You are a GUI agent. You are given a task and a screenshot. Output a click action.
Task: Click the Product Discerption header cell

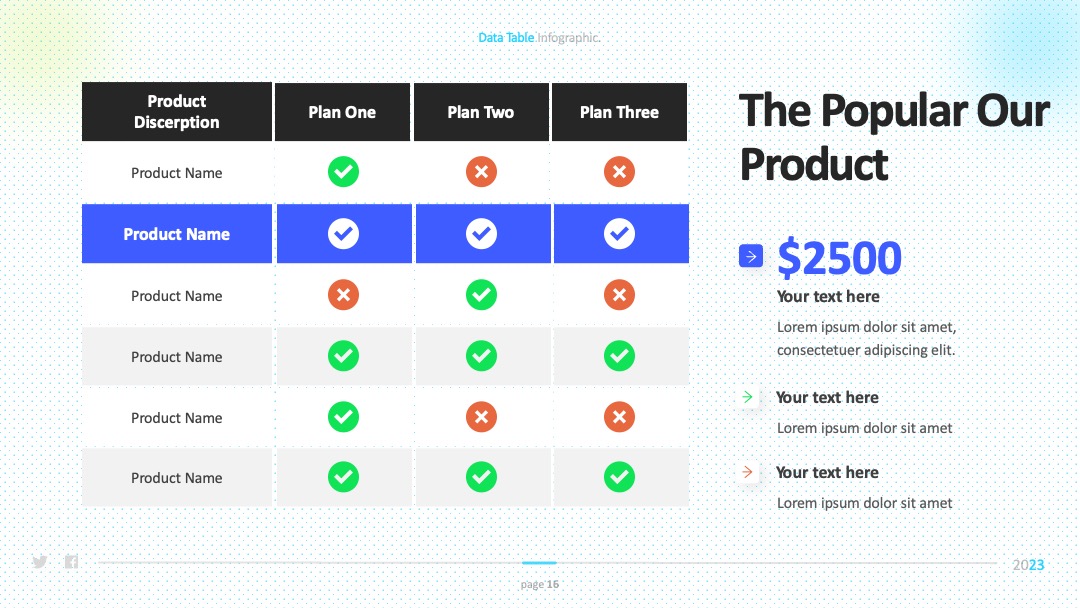[x=177, y=112]
